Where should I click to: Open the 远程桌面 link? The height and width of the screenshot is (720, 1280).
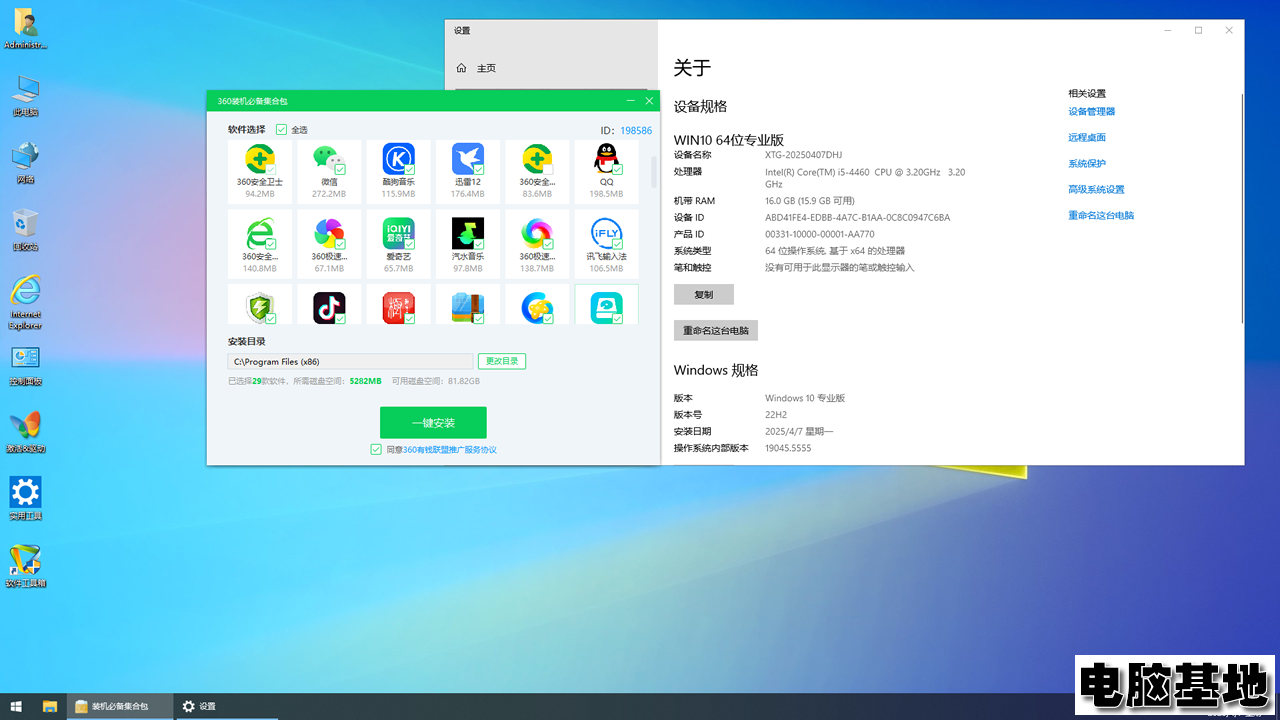click(1087, 138)
